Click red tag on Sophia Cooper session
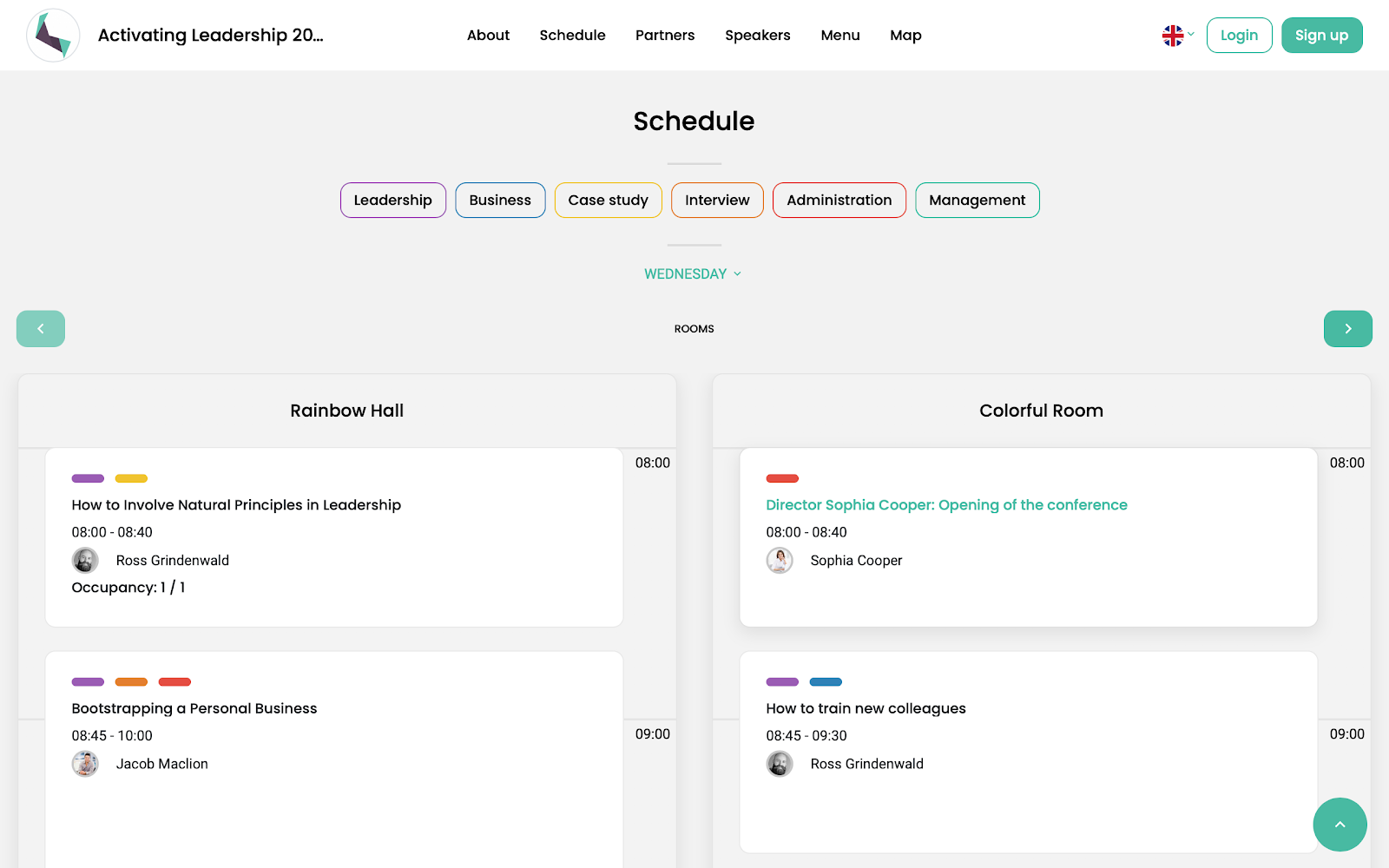The width and height of the screenshot is (1389, 868). [782, 478]
